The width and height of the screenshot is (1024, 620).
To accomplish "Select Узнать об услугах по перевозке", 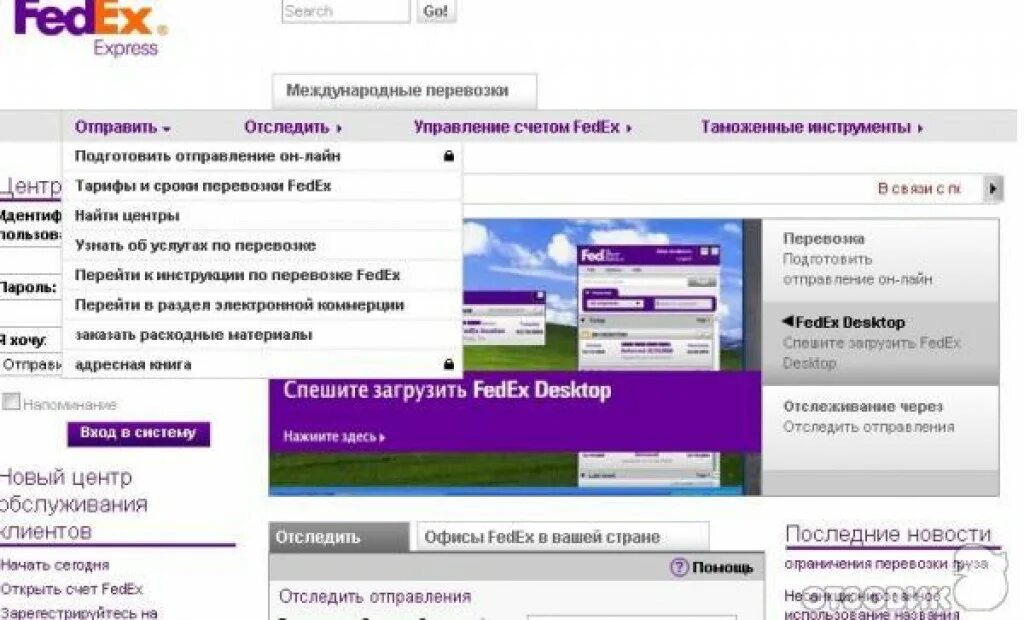I will 263,246.
